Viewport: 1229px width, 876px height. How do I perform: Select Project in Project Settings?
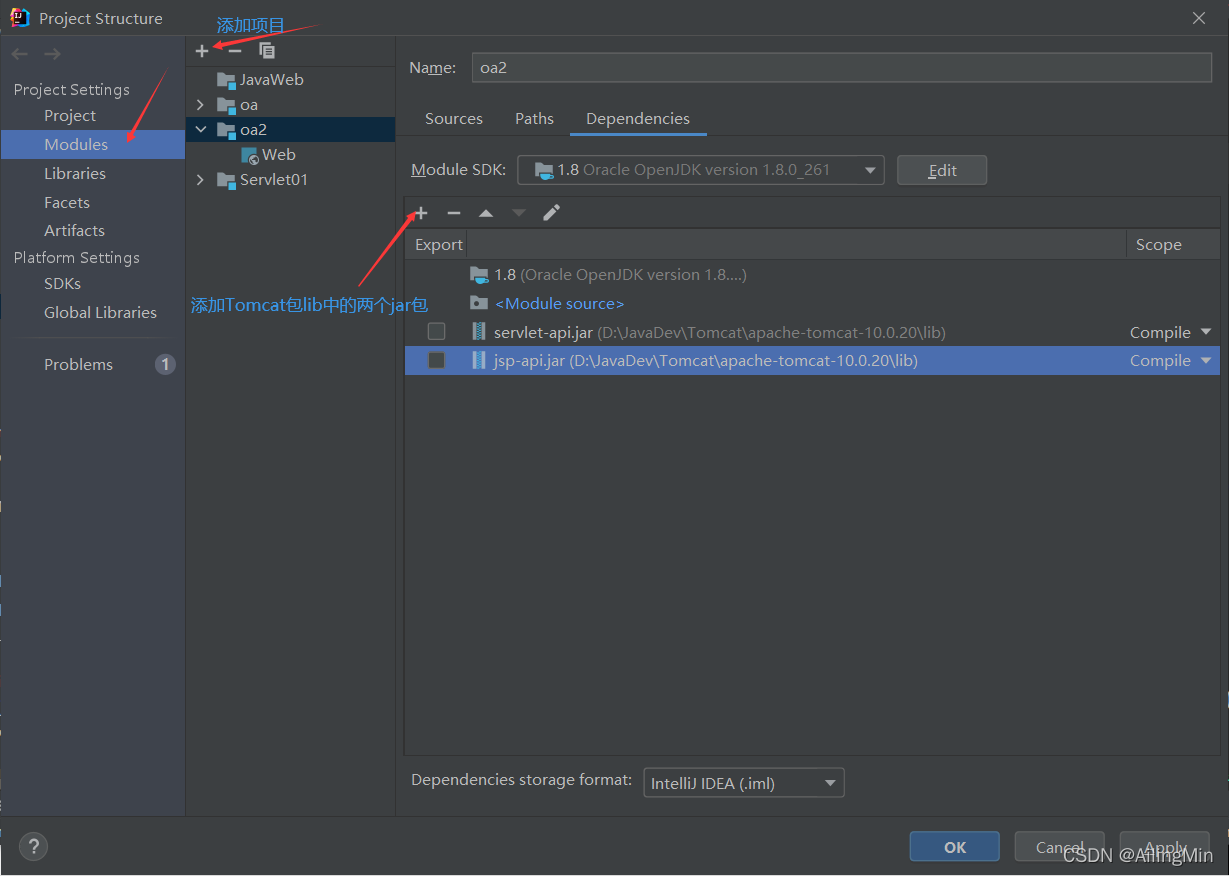click(70, 116)
